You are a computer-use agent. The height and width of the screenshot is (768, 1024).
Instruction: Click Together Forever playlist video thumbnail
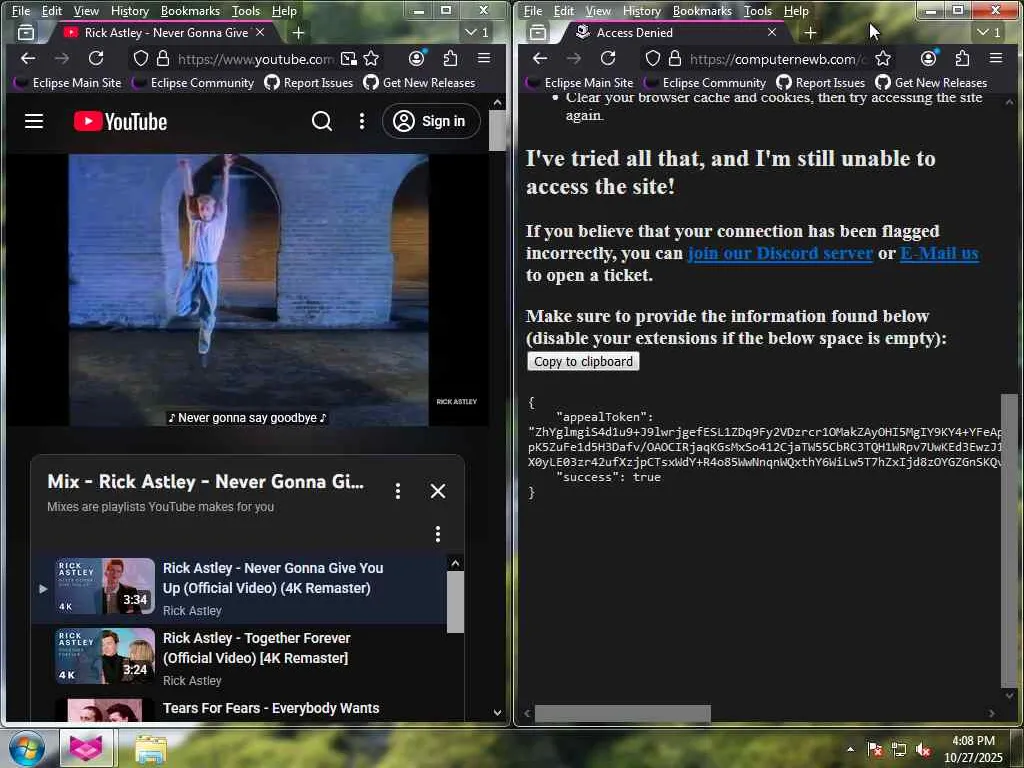104,656
